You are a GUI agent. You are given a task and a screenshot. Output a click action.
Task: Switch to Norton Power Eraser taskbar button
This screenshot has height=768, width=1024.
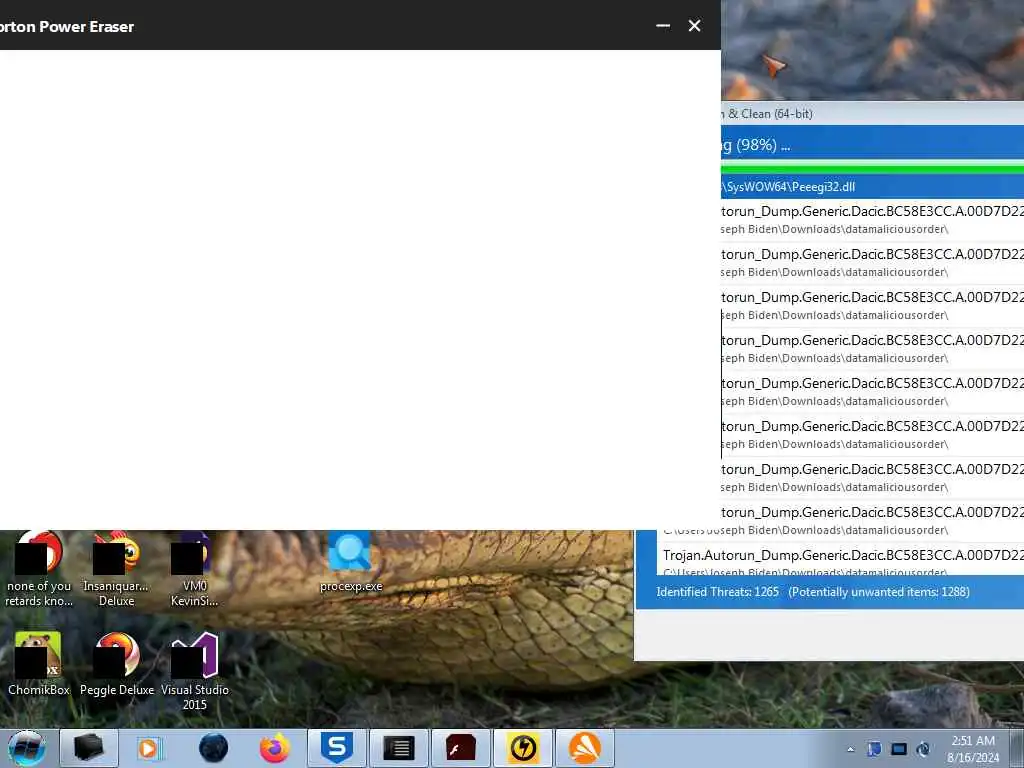pyautogui.click(x=522, y=748)
